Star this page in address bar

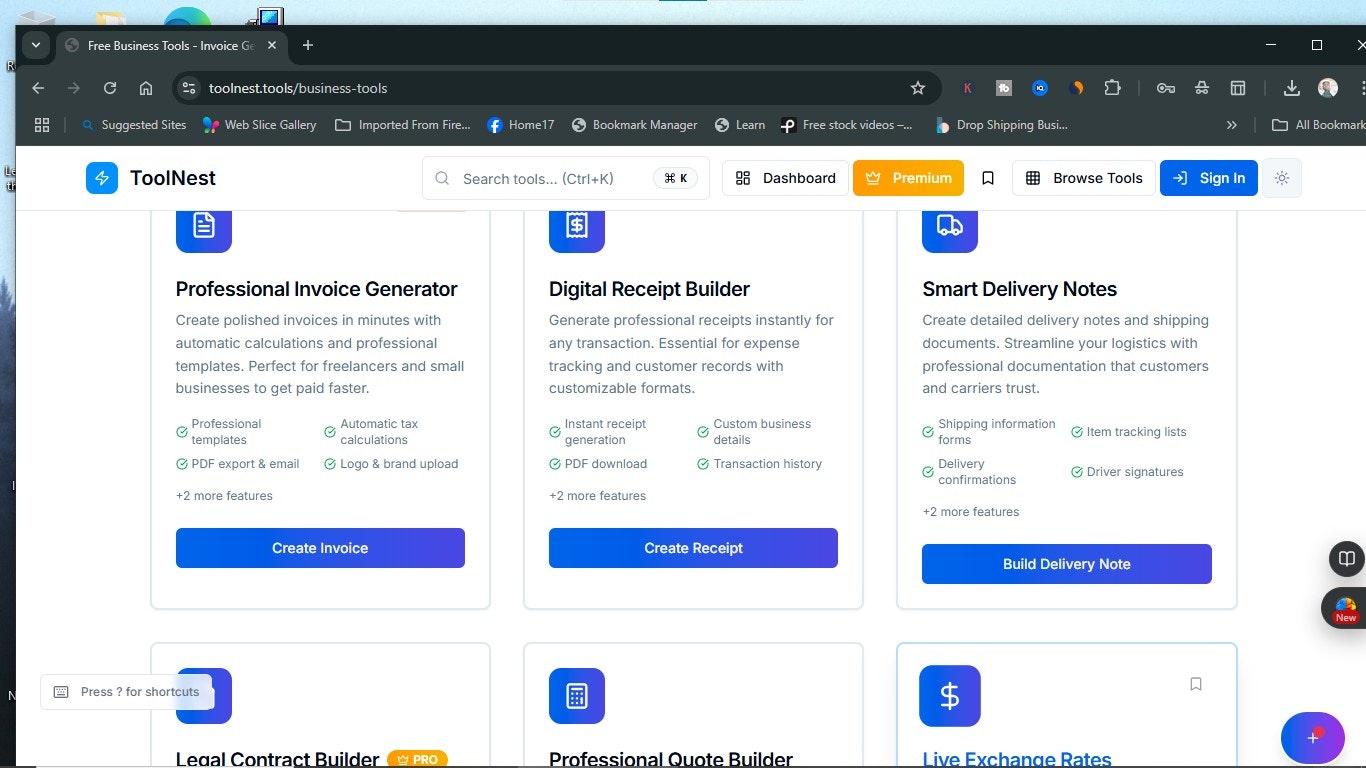point(918,88)
